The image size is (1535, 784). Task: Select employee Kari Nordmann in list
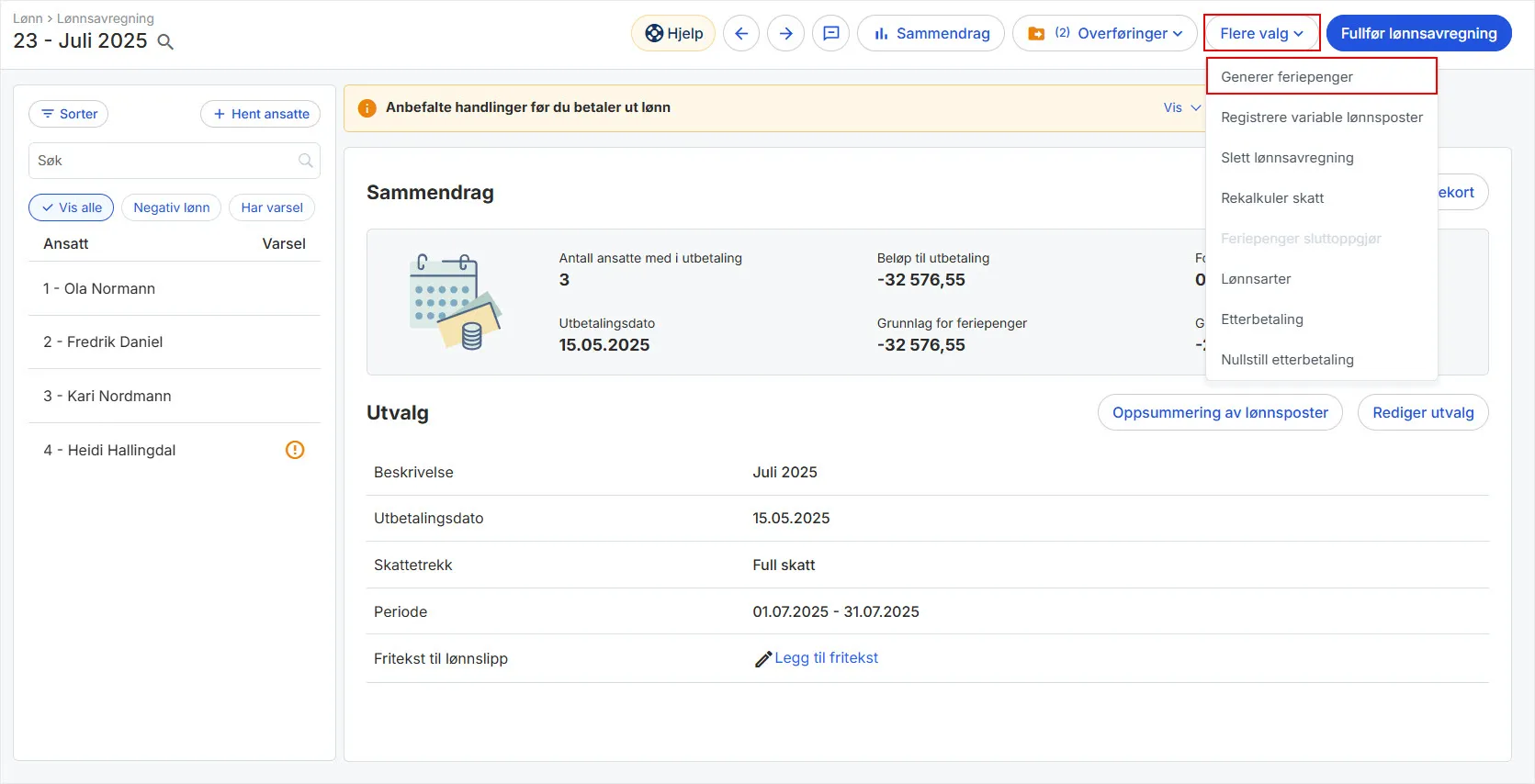(x=119, y=396)
